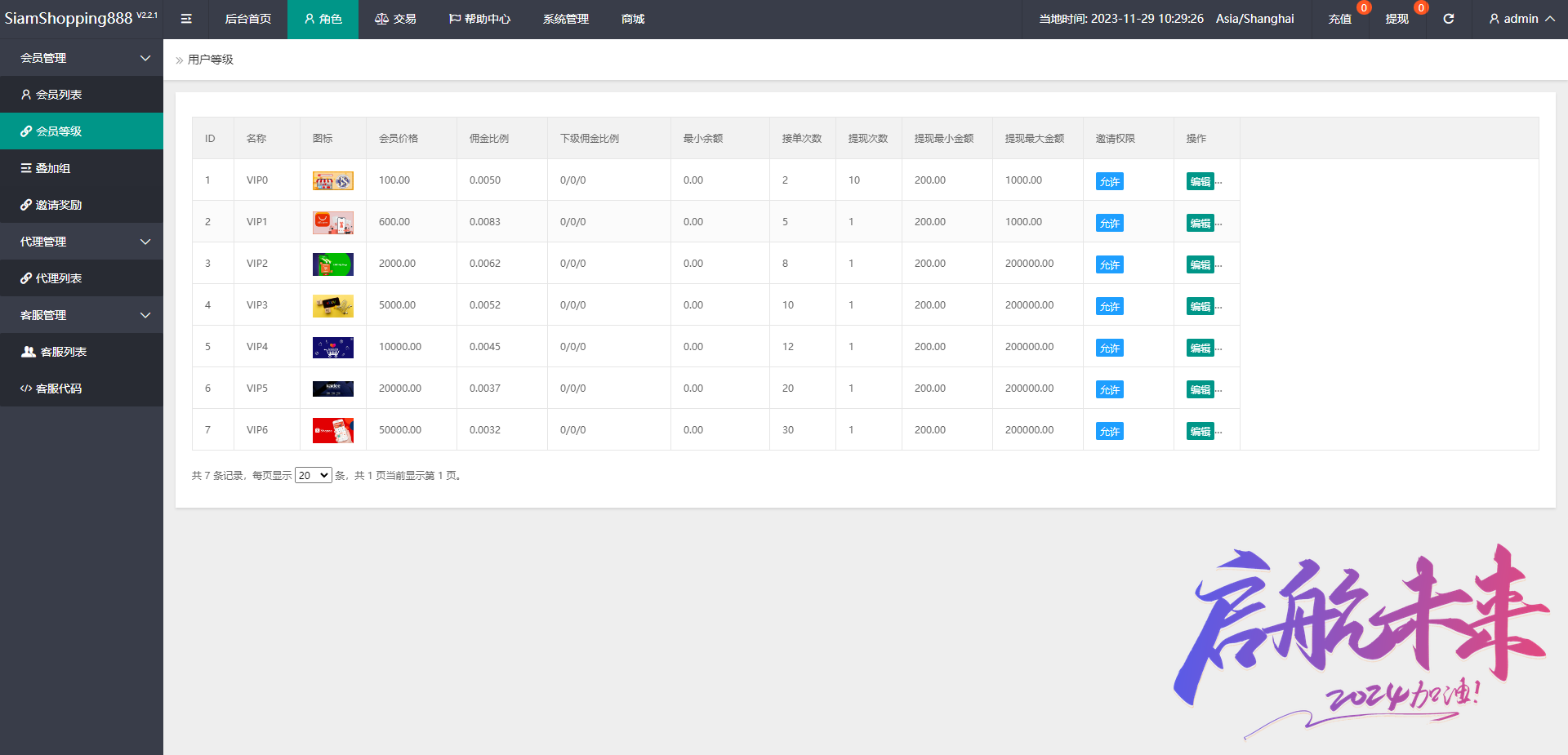Collapse the 代理管理 sidebar group
This screenshot has height=755, width=1568.
coord(82,242)
